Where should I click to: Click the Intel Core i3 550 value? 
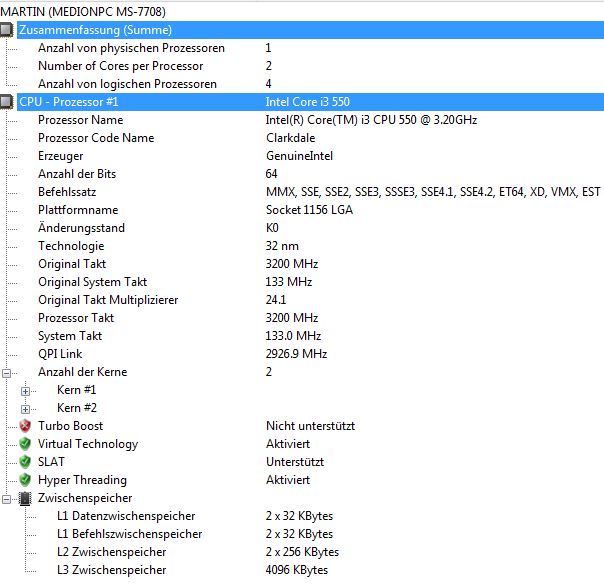[307, 102]
